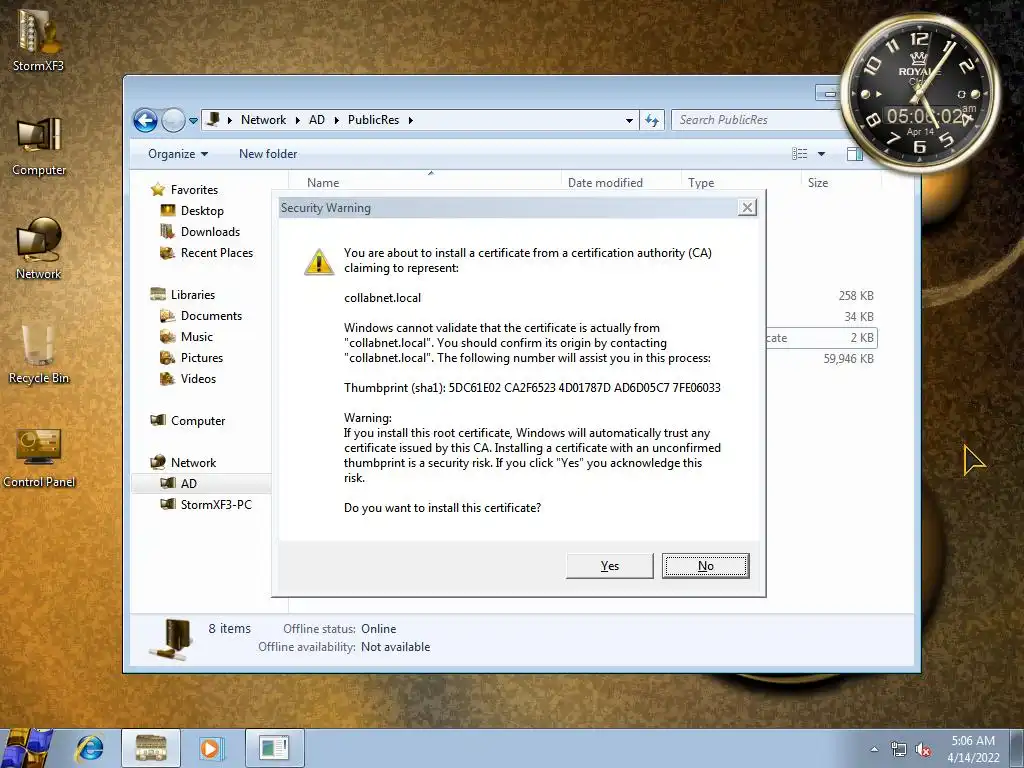Launch Internet Explorer from the taskbar
This screenshot has width=1024, height=768.
click(x=89, y=748)
